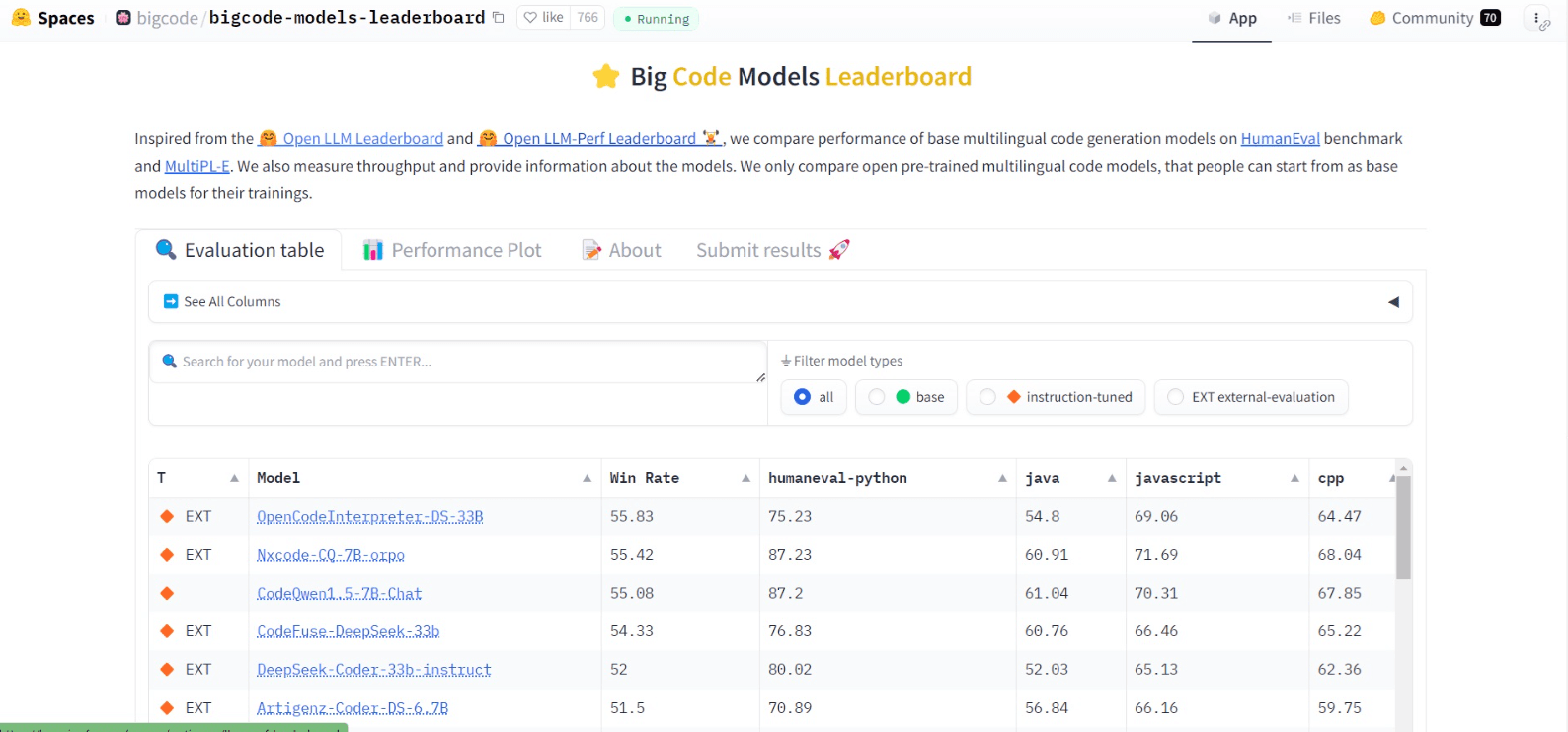
Task: Click the diamond icon in the CodeFuse row
Action: click(167, 630)
